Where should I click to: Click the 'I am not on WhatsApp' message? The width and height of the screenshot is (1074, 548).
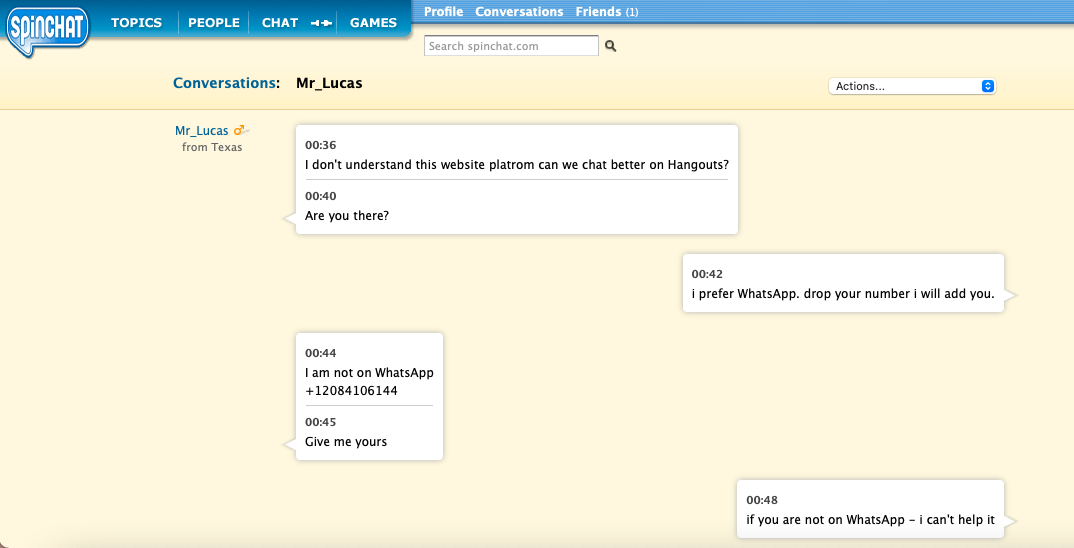[369, 373]
